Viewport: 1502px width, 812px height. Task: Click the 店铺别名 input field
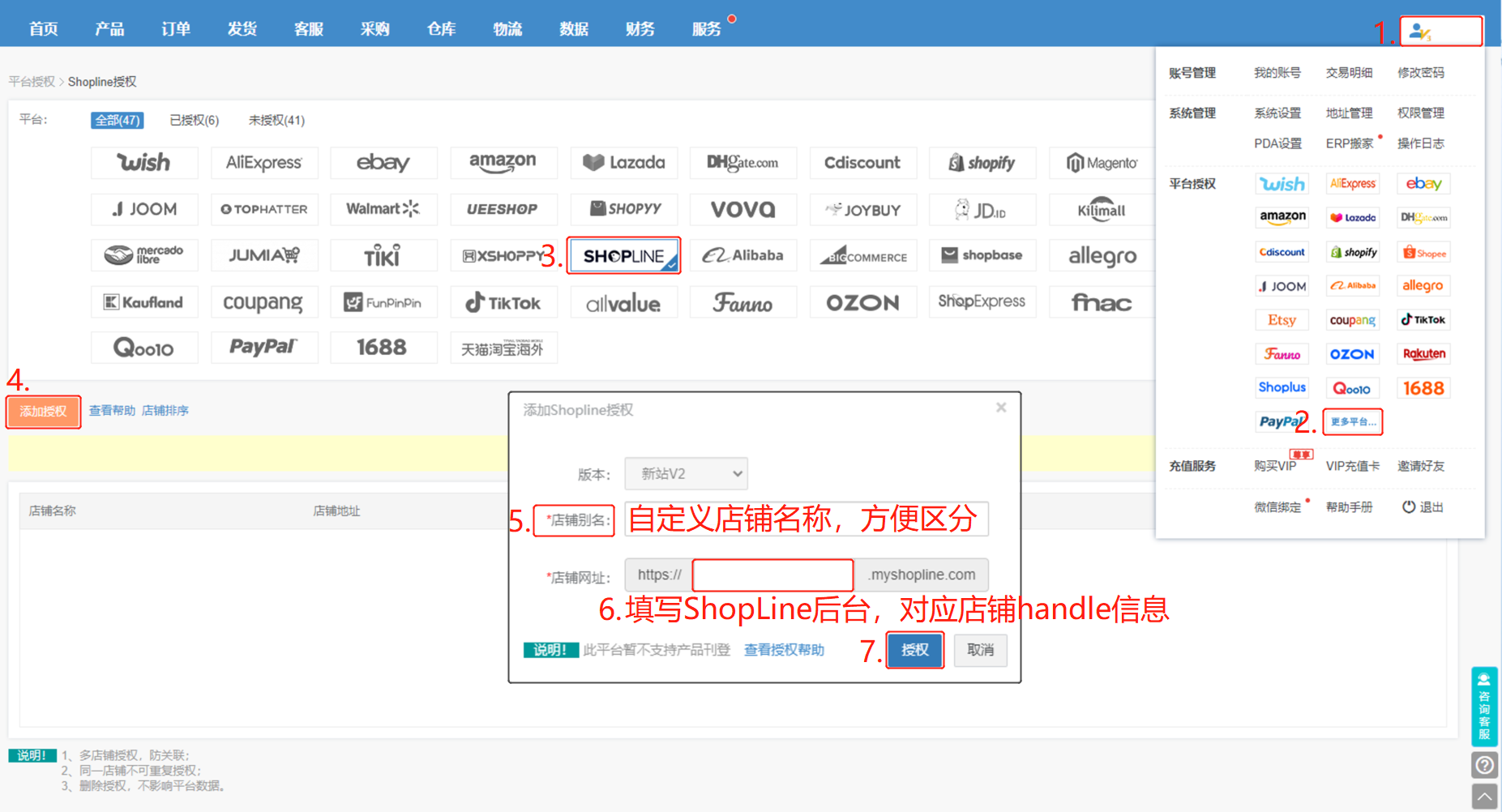[x=807, y=519]
